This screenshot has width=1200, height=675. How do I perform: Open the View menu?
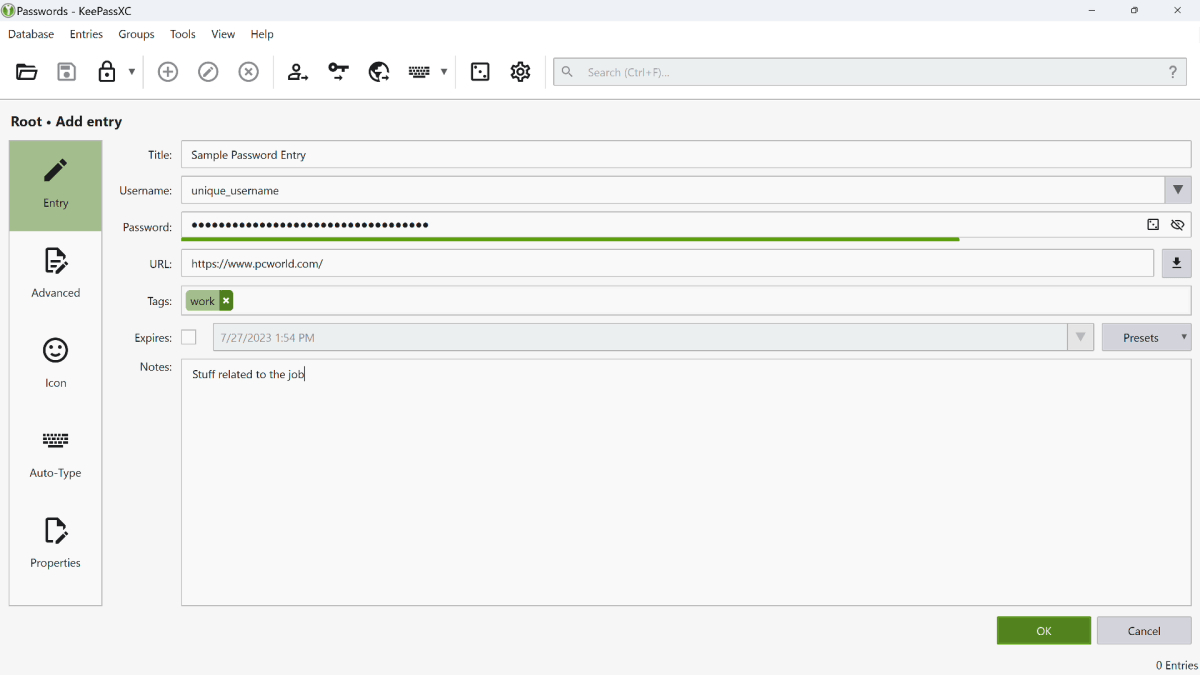pos(223,34)
